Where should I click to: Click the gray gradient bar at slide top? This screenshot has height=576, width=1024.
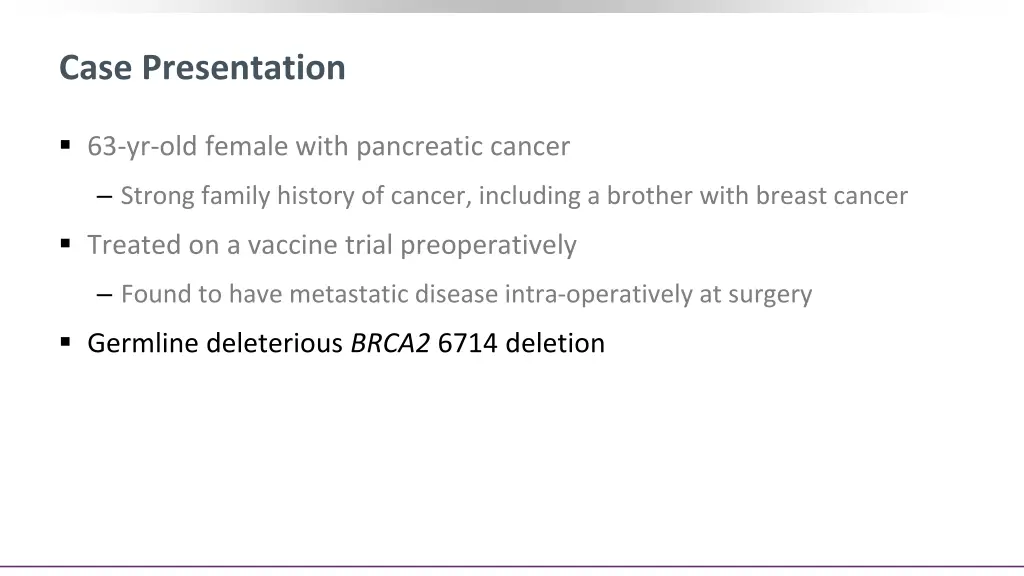point(512,6)
